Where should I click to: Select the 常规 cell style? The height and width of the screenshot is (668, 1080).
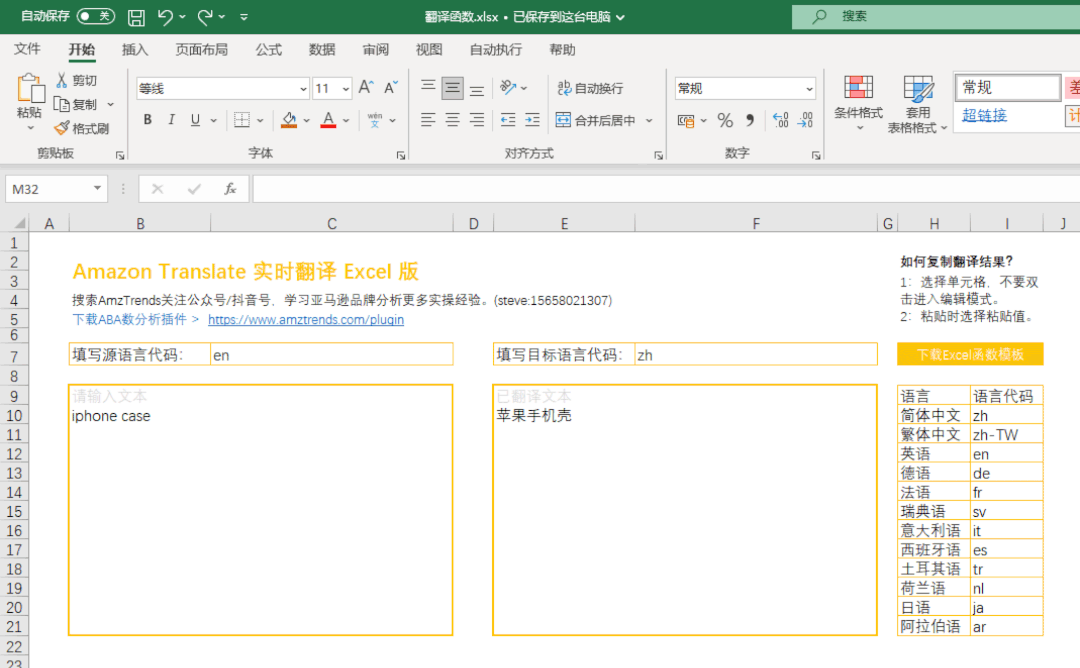coord(1008,87)
